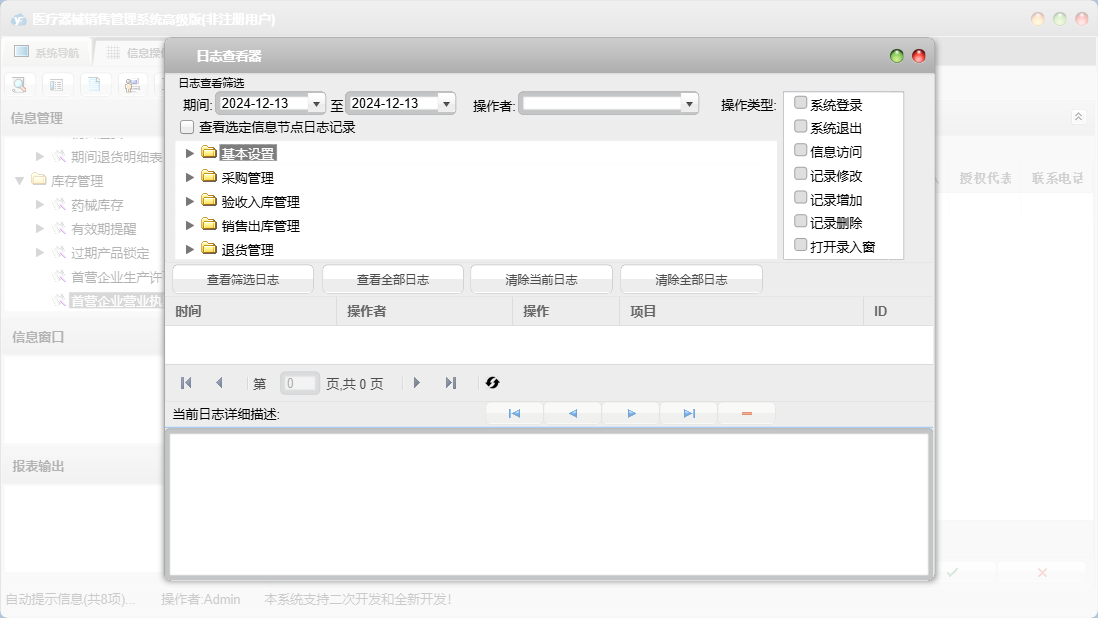Jump to last log record detail
Image resolution: width=1098 pixels, height=618 pixels.
point(689,414)
